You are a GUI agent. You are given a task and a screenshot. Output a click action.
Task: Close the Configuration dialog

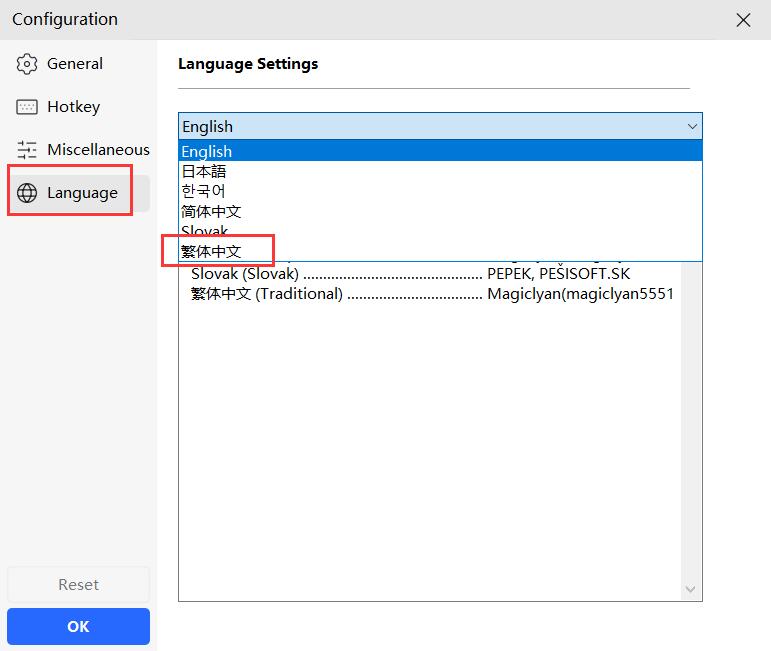[743, 20]
